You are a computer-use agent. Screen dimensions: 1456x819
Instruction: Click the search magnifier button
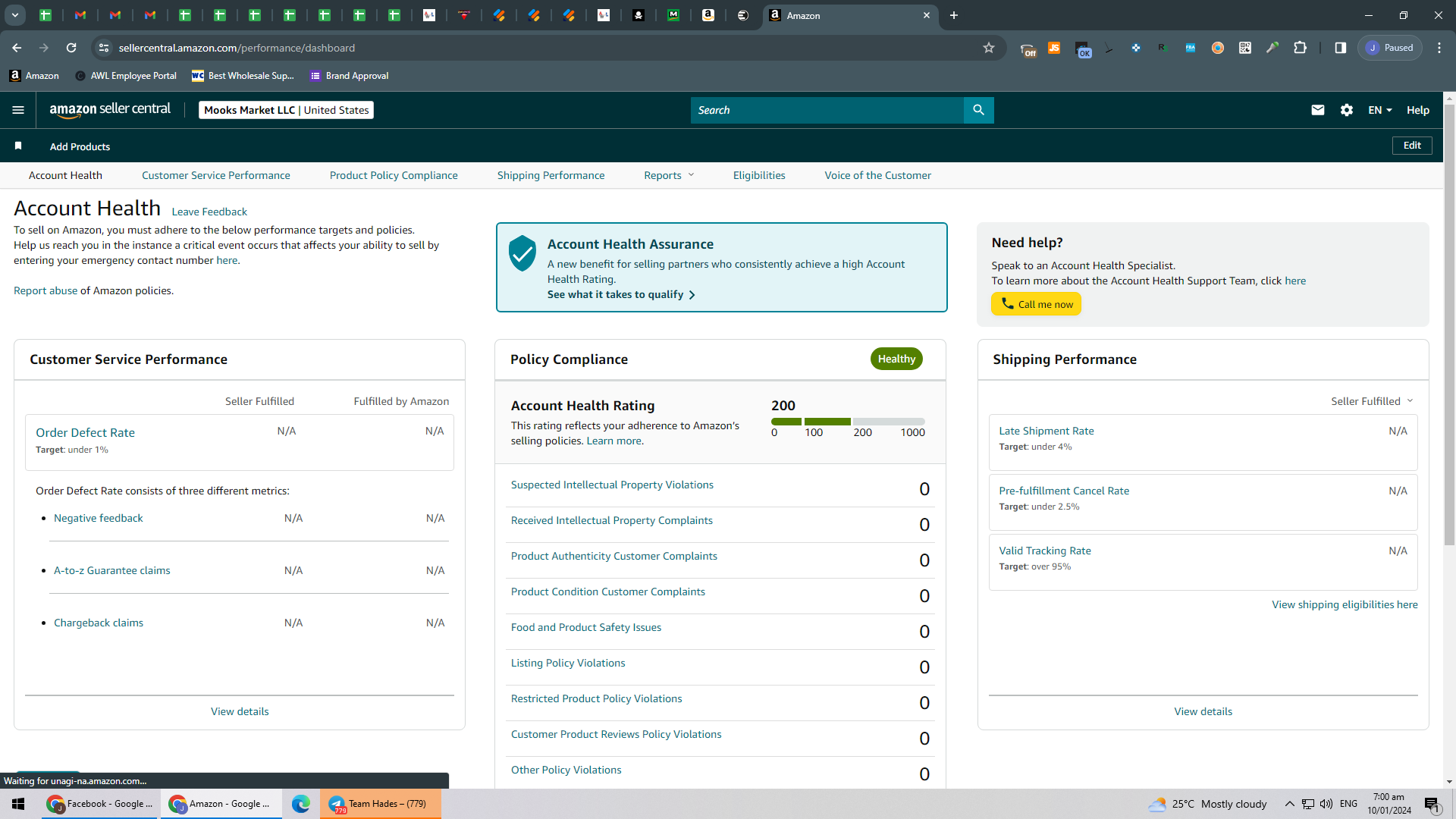click(x=978, y=110)
